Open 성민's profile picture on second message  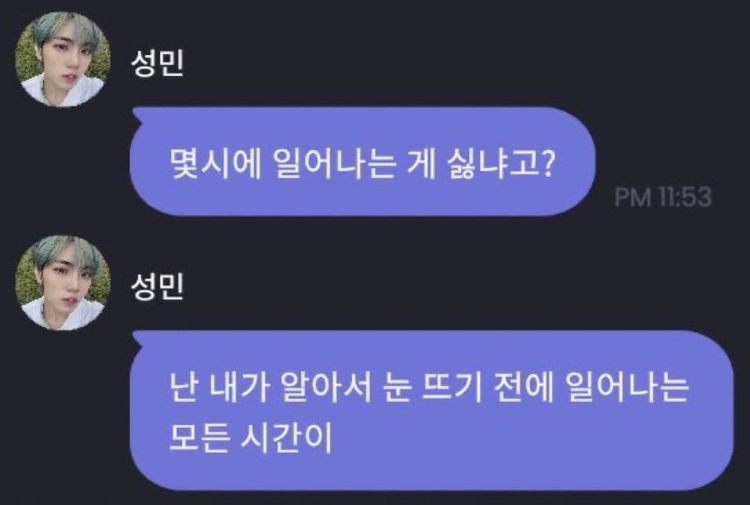click(x=63, y=283)
